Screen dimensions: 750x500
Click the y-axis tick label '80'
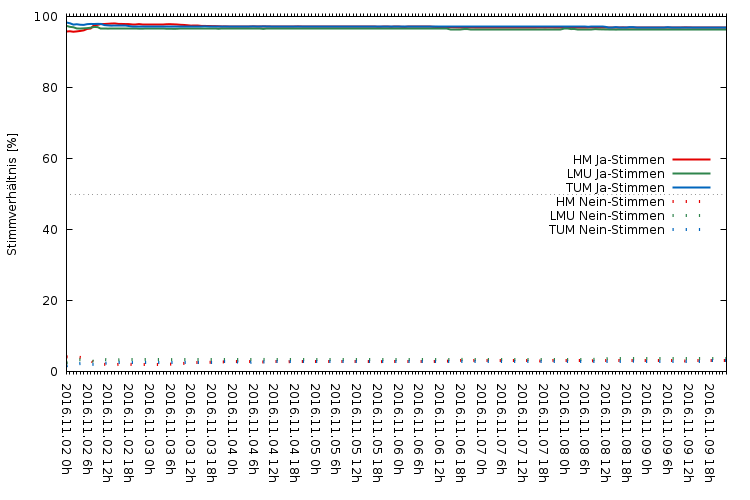pos(50,88)
